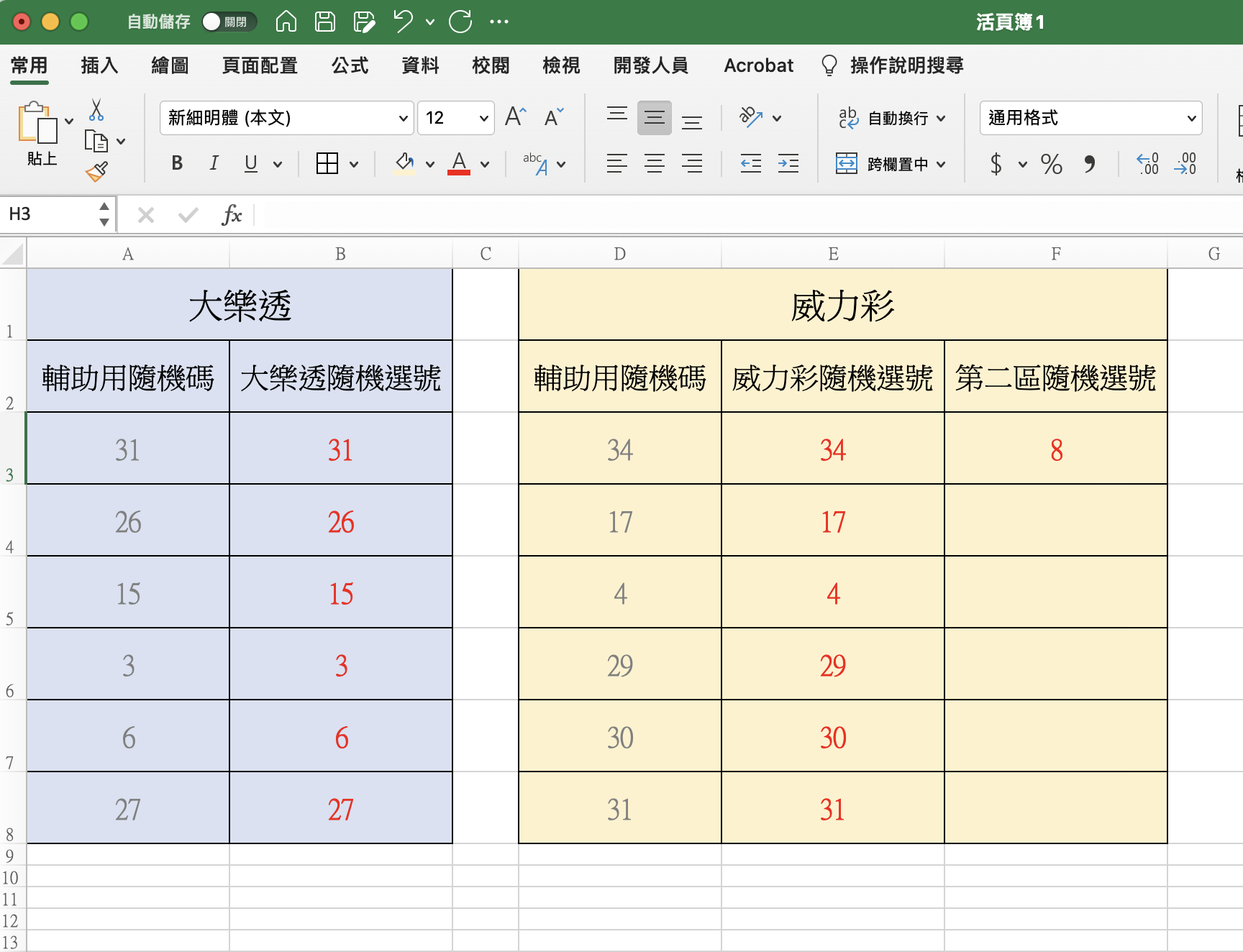This screenshot has width=1243, height=952.
Task: Switch to the 校閱 tab
Action: pos(491,65)
